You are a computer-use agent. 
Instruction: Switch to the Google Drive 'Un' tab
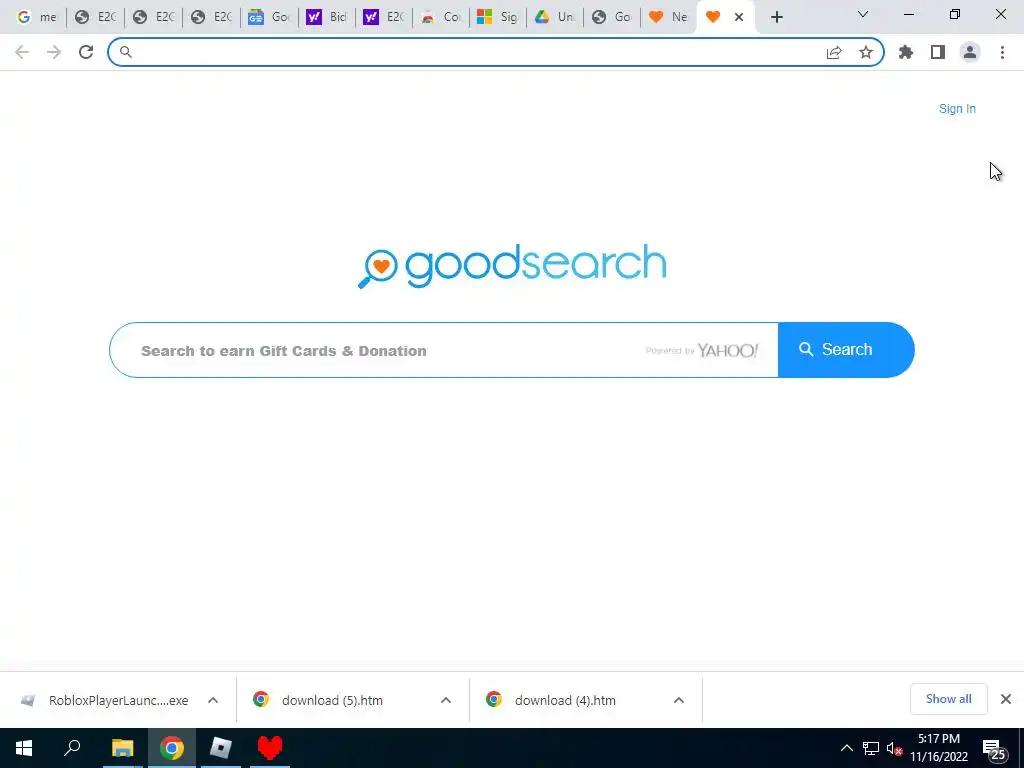pyautogui.click(x=554, y=17)
